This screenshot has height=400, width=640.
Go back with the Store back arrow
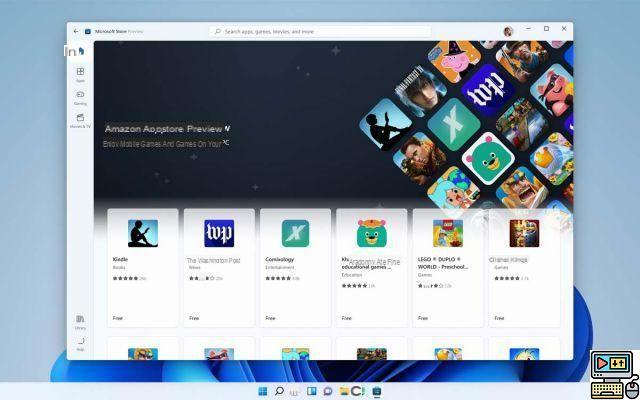point(76,31)
